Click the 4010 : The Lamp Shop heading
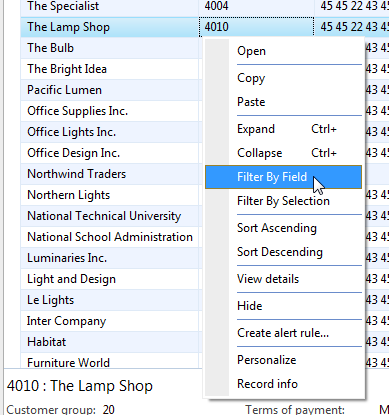Screen dimensions: 389x415 pyautogui.click(x=80, y=386)
